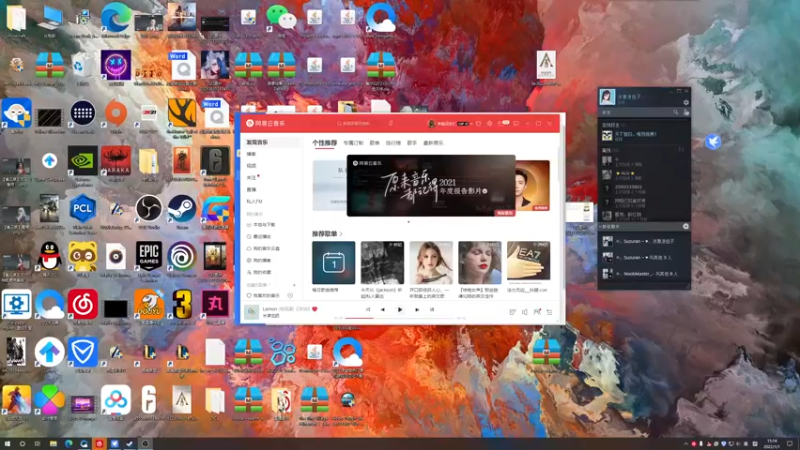
Task: Expand the account dropdown arrow beside VIP
Action: 471,123
